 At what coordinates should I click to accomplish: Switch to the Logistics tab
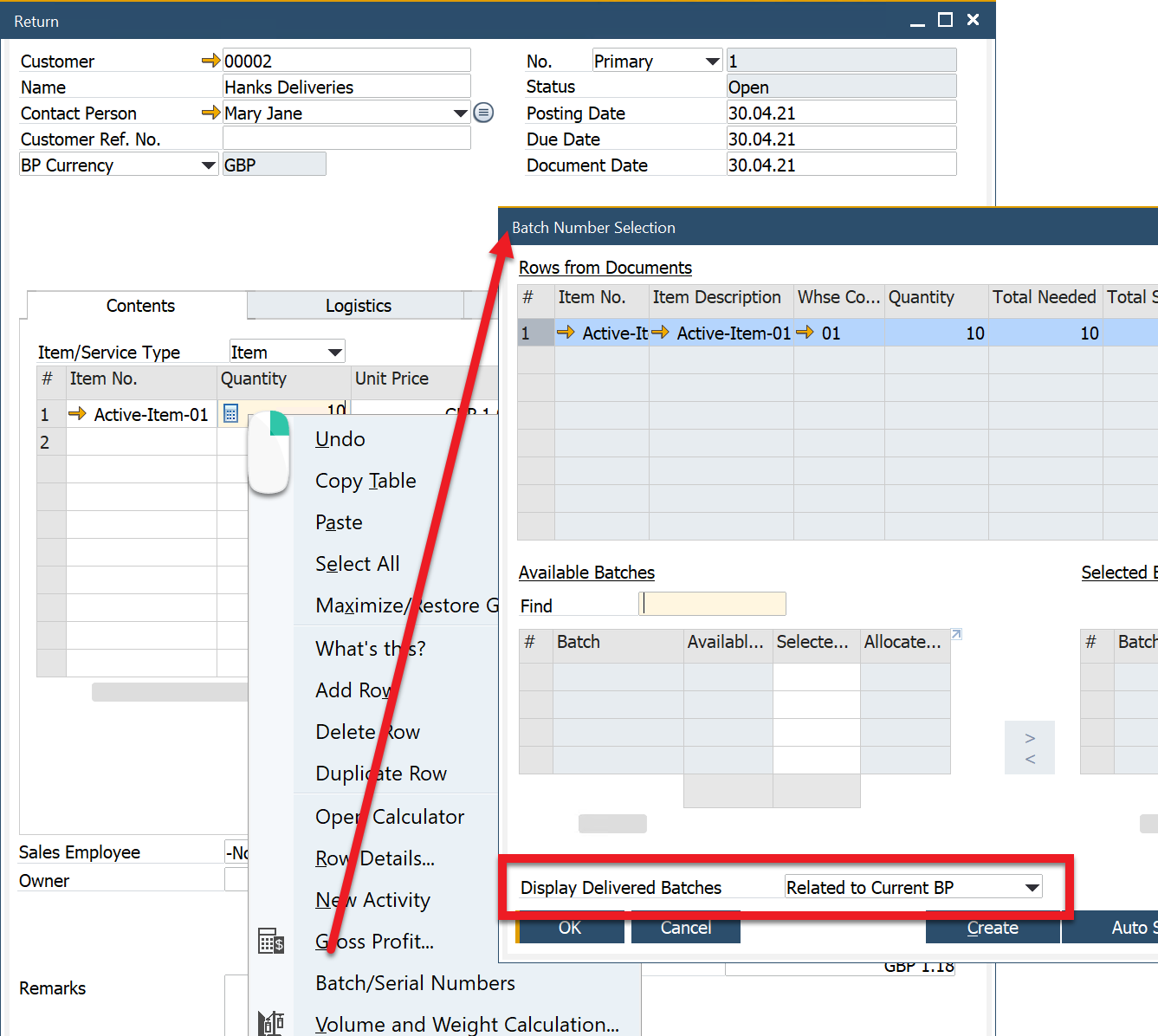[358, 306]
